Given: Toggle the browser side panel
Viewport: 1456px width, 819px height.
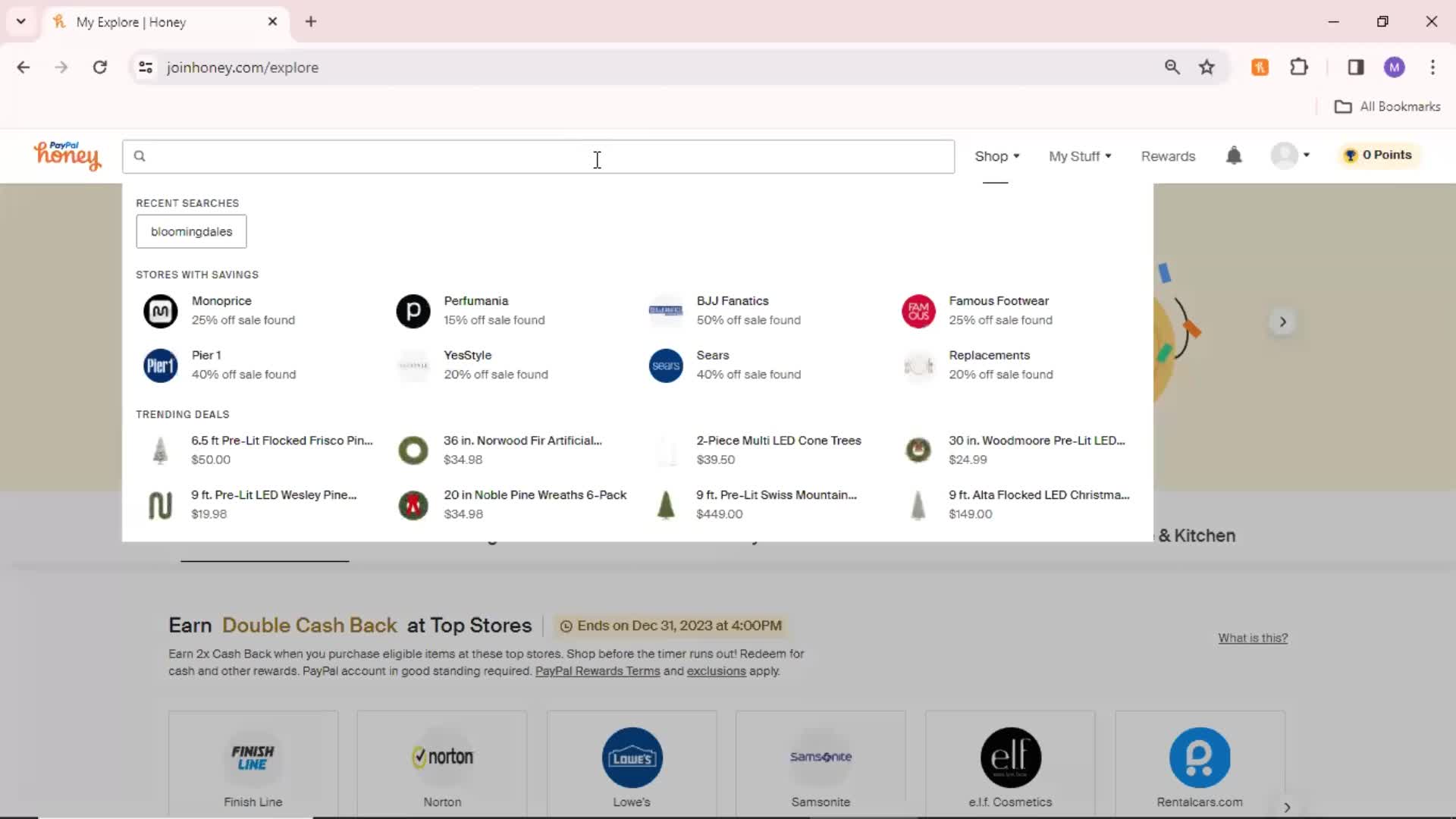Looking at the screenshot, I should (x=1356, y=67).
